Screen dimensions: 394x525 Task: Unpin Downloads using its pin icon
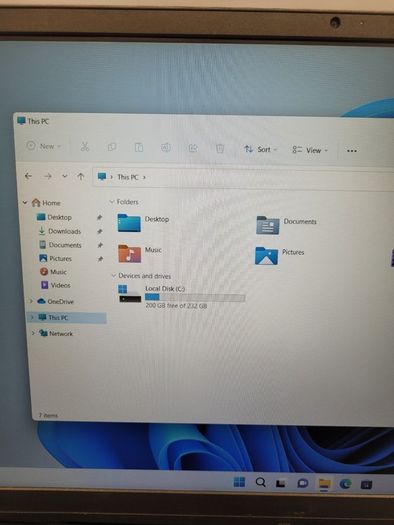tap(99, 231)
